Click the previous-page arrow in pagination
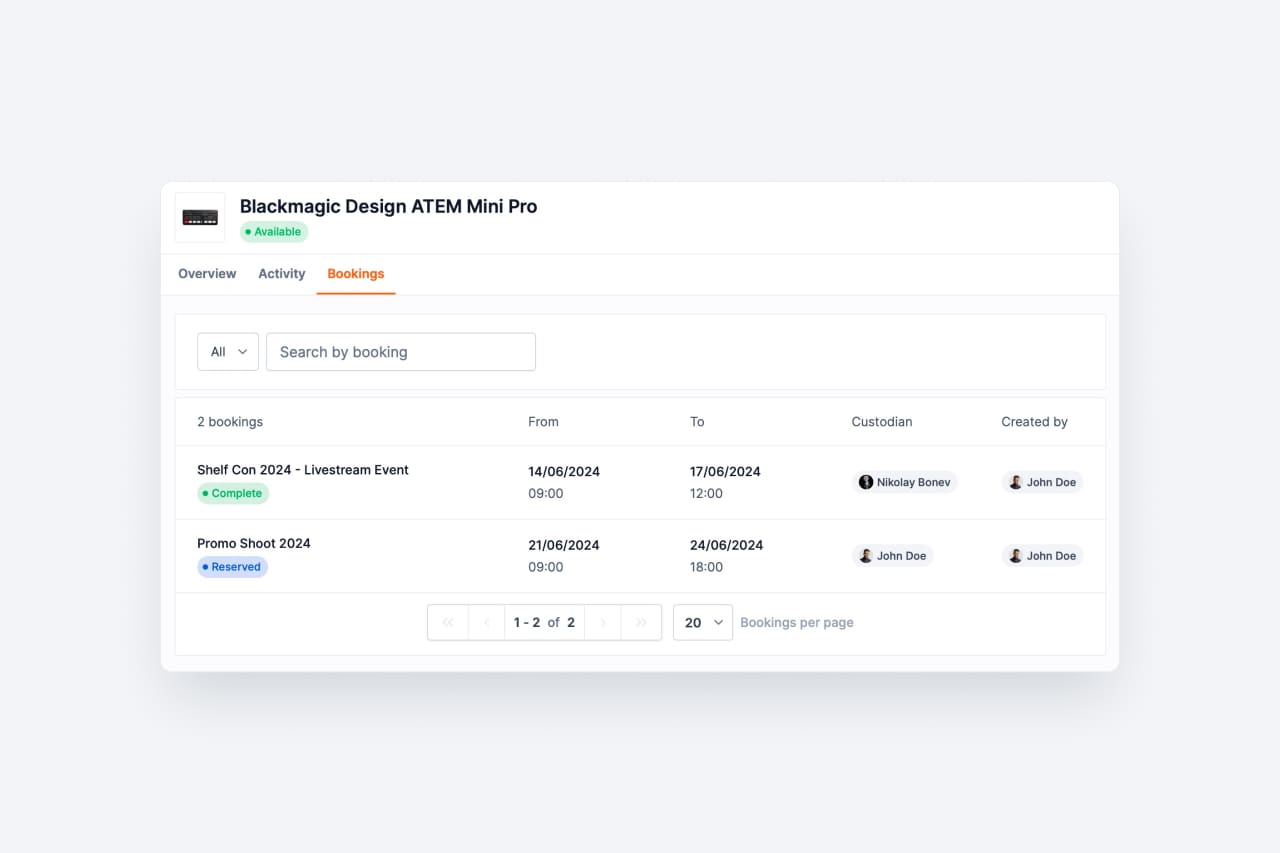Screen dimensions: 1280x853 click(x=486, y=622)
